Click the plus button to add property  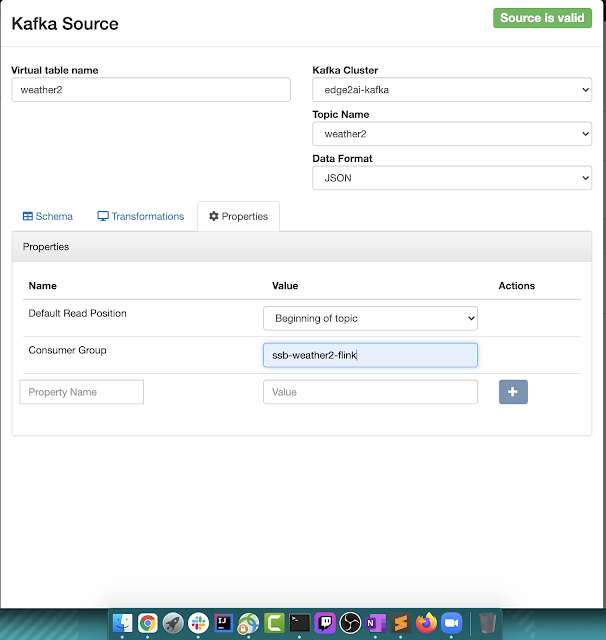click(513, 392)
